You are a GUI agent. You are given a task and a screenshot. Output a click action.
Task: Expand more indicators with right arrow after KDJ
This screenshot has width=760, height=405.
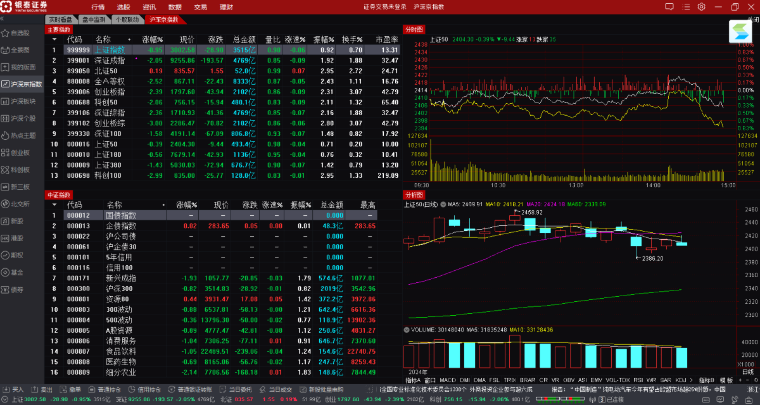click(x=690, y=380)
